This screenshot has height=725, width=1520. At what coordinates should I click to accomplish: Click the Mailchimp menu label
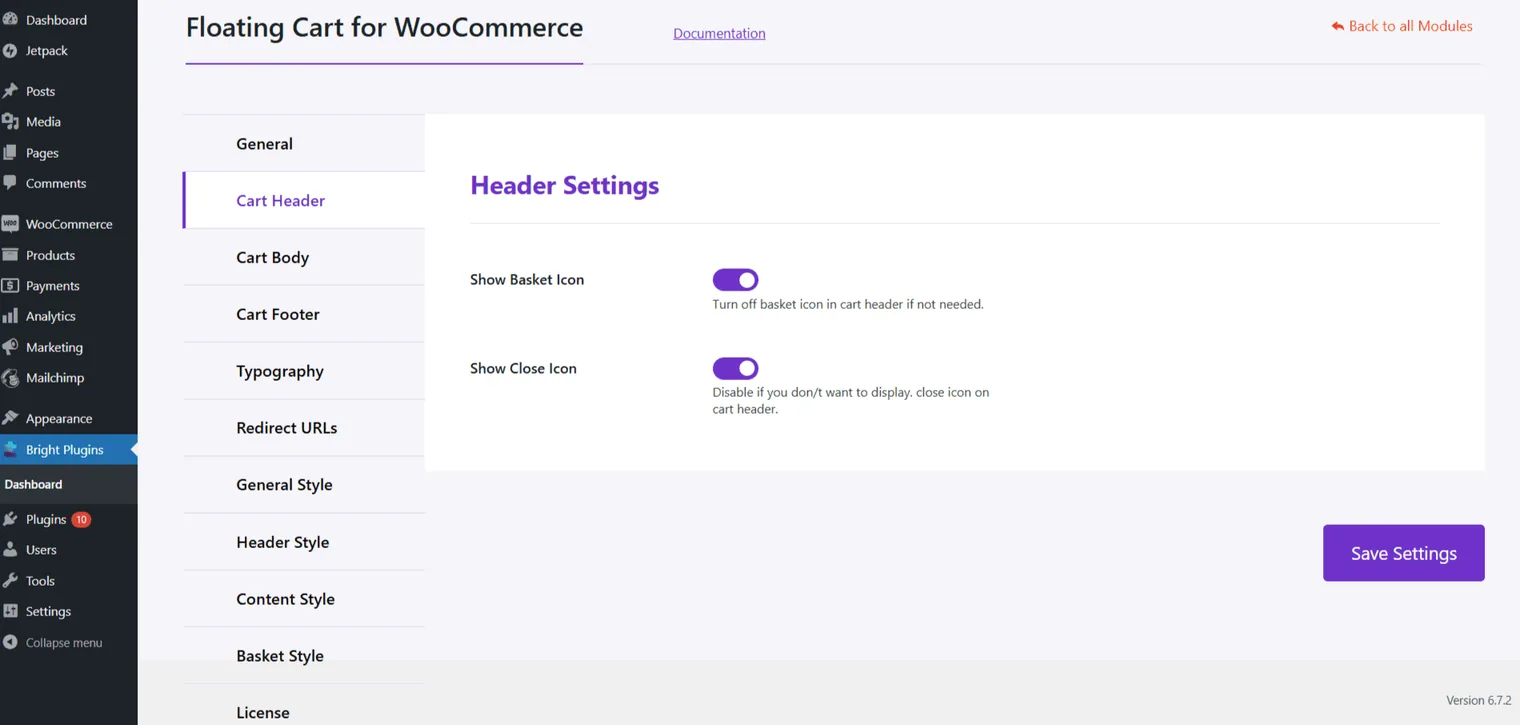coord(55,378)
